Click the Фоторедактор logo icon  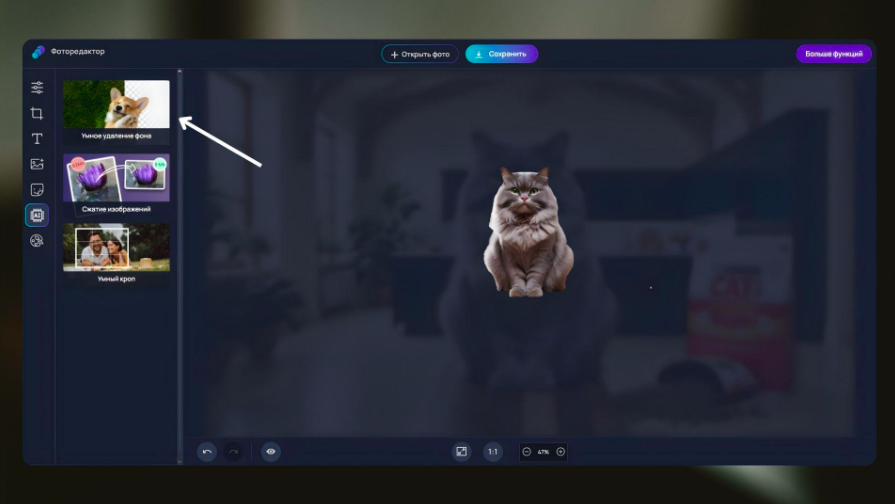[38, 52]
